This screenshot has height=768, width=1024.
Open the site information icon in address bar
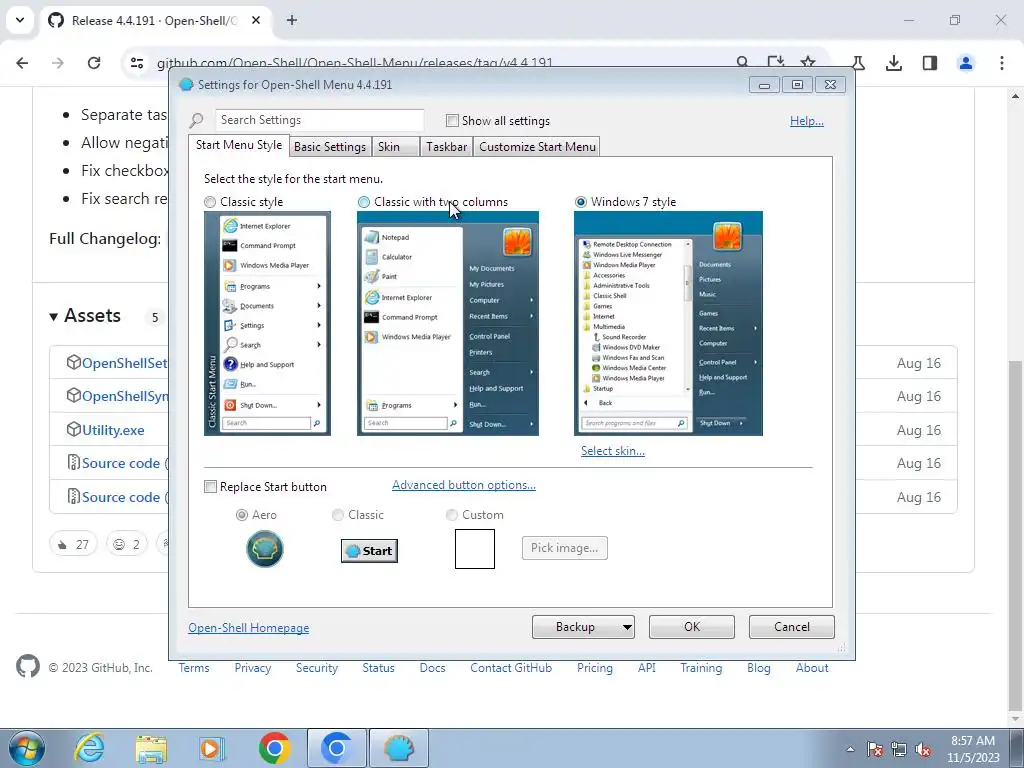pos(137,63)
